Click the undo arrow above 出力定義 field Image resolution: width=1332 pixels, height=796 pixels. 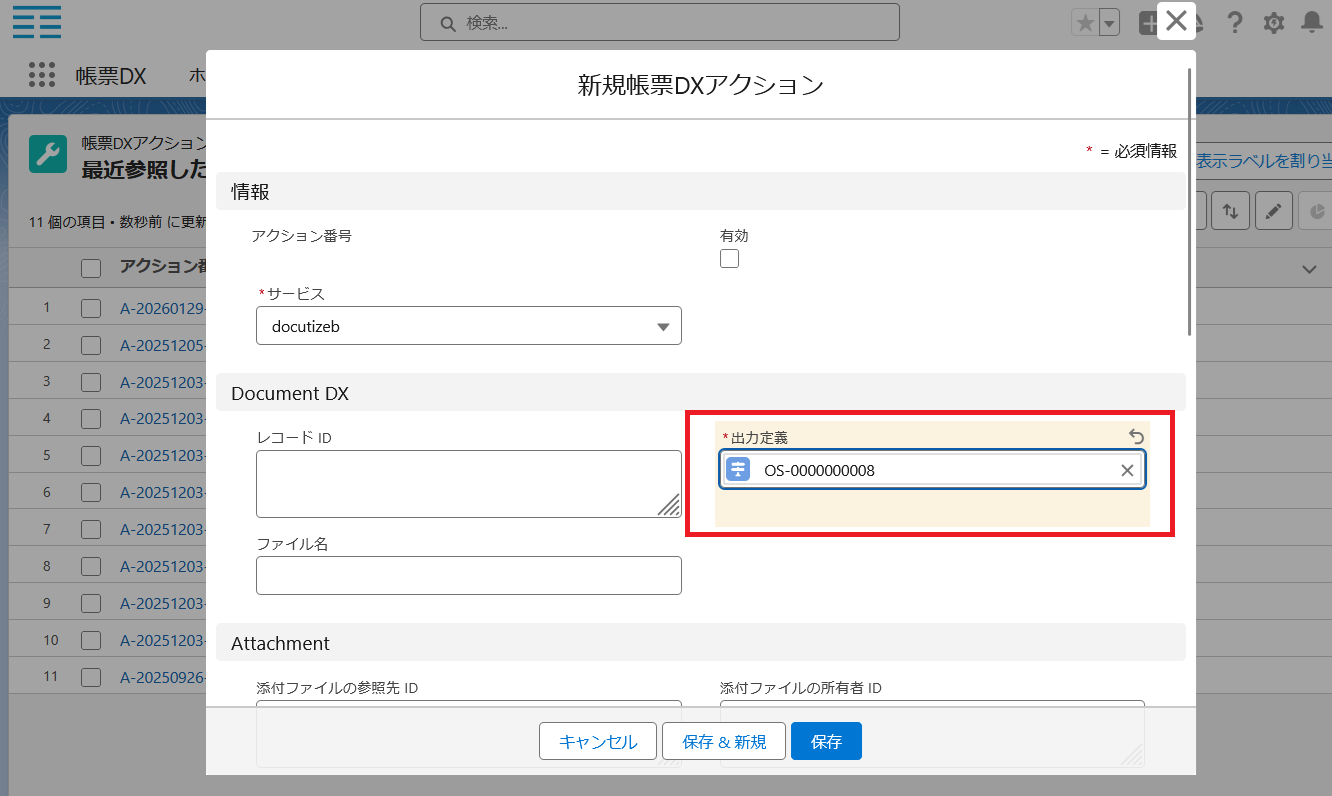(x=1136, y=436)
